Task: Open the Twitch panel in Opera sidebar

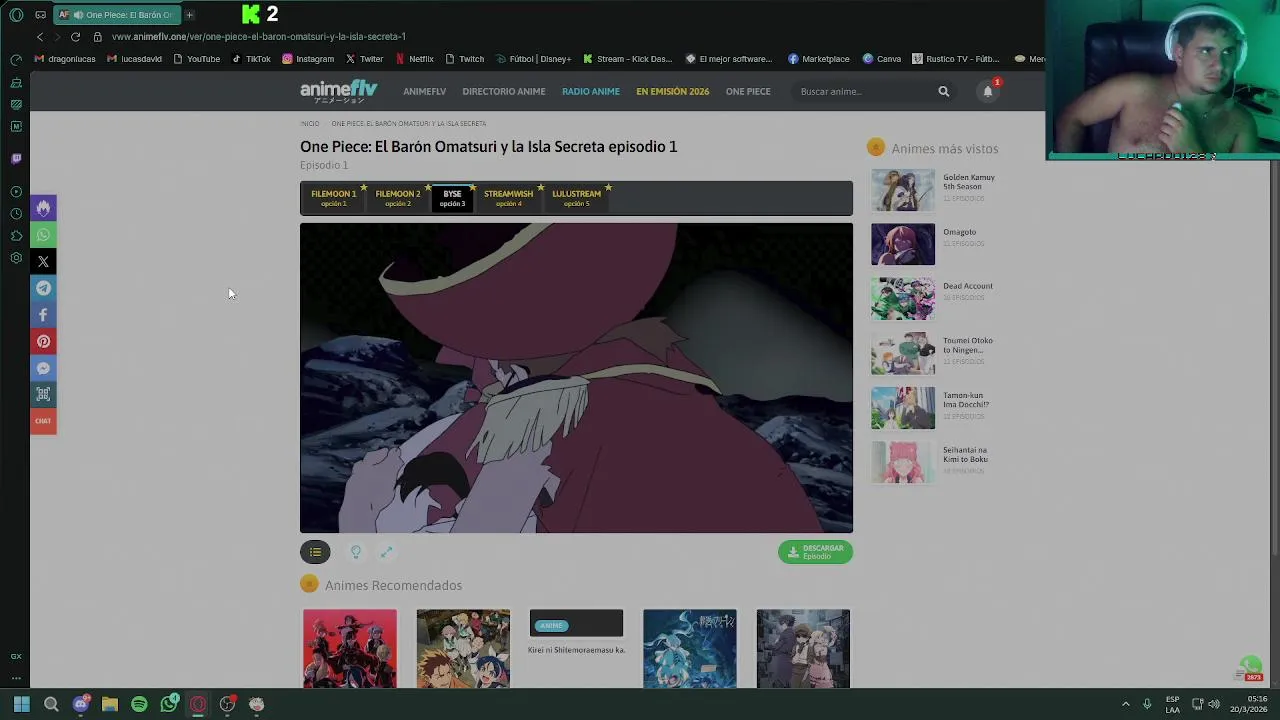Action: [16, 158]
